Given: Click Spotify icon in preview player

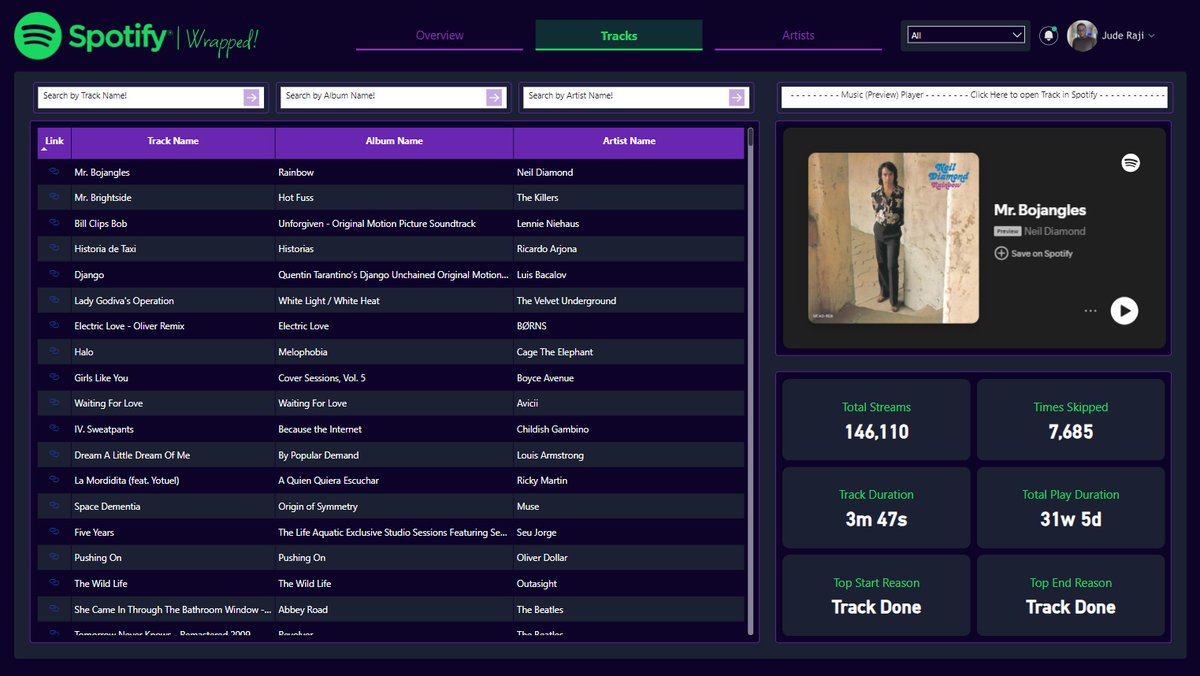Looking at the screenshot, I should [x=1131, y=162].
